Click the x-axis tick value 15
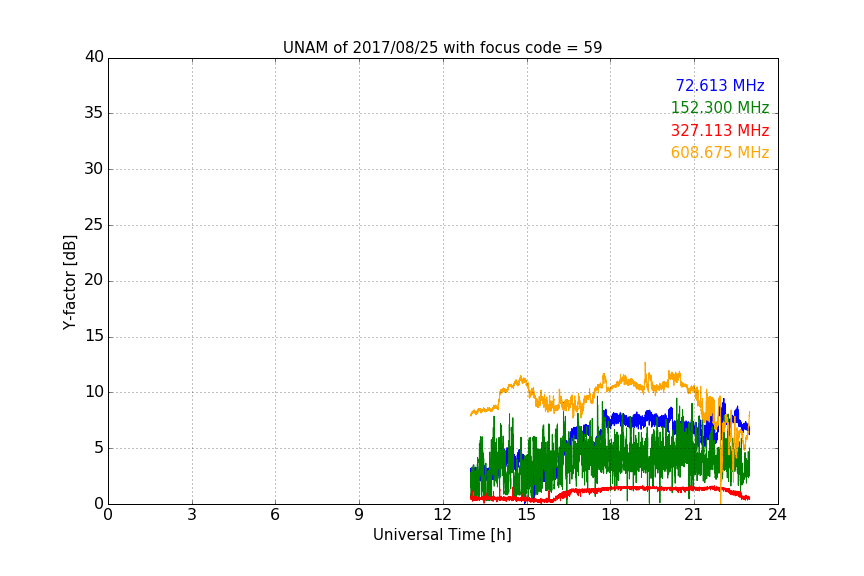 pyautogui.click(x=527, y=515)
